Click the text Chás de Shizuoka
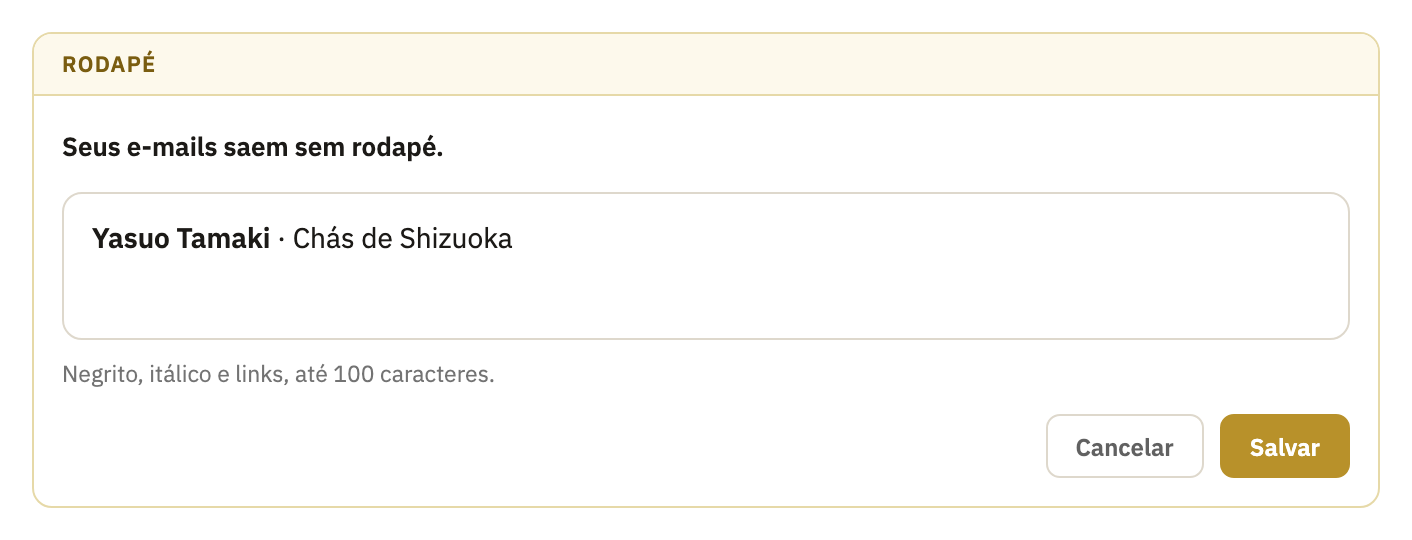The width and height of the screenshot is (1412, 540). 402,239
